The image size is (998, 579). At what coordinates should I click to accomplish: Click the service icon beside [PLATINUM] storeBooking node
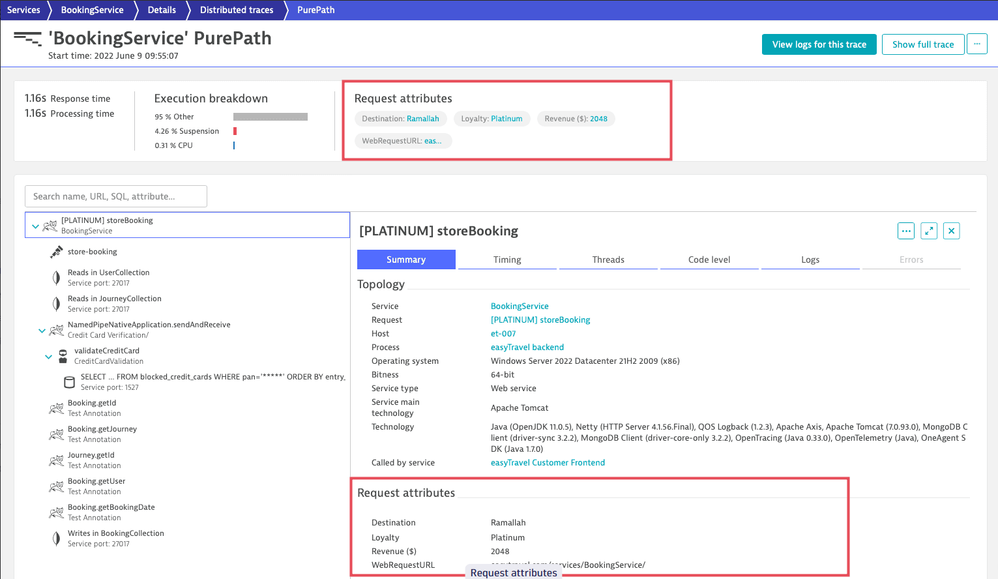[x=50, y=226]
